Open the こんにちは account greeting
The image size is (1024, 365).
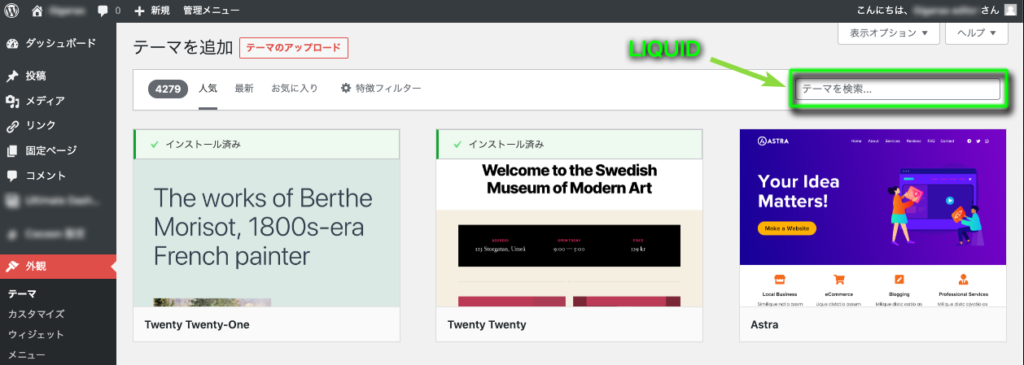935,10
